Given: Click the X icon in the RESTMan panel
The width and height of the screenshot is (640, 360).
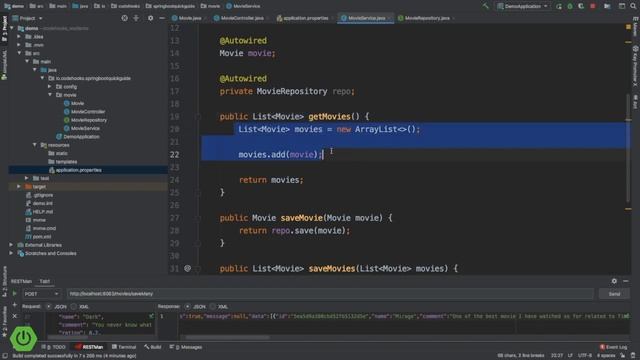Looking at the screenshot, I should 15,316.
